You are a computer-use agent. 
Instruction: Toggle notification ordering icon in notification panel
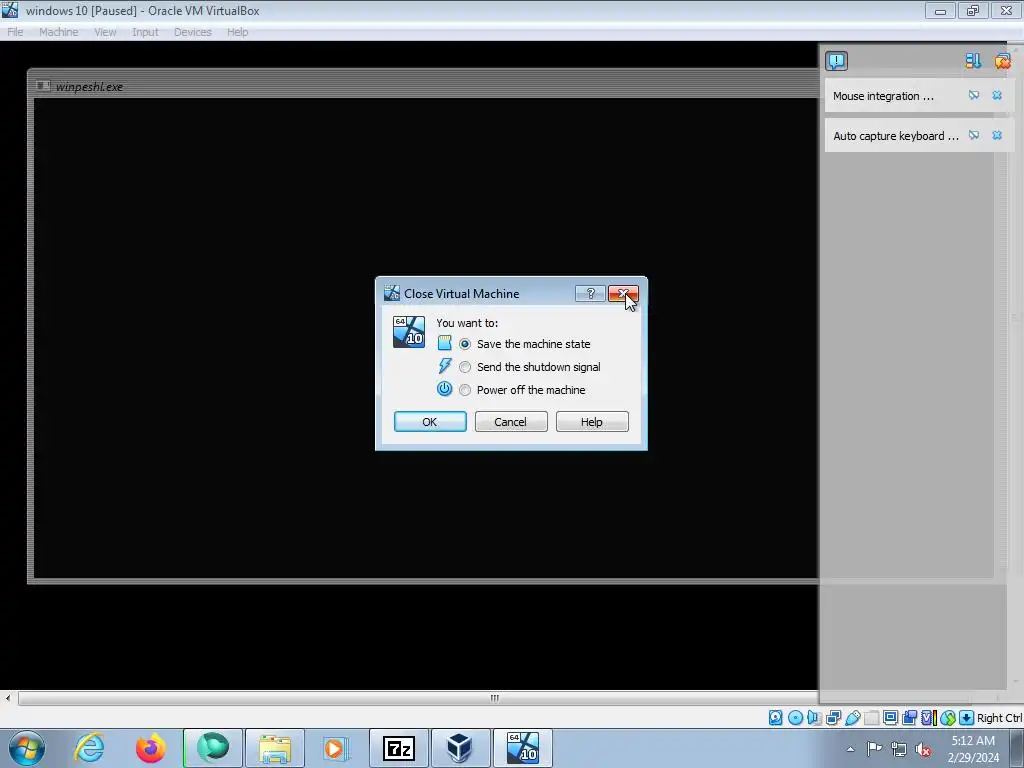click(973, 61)
